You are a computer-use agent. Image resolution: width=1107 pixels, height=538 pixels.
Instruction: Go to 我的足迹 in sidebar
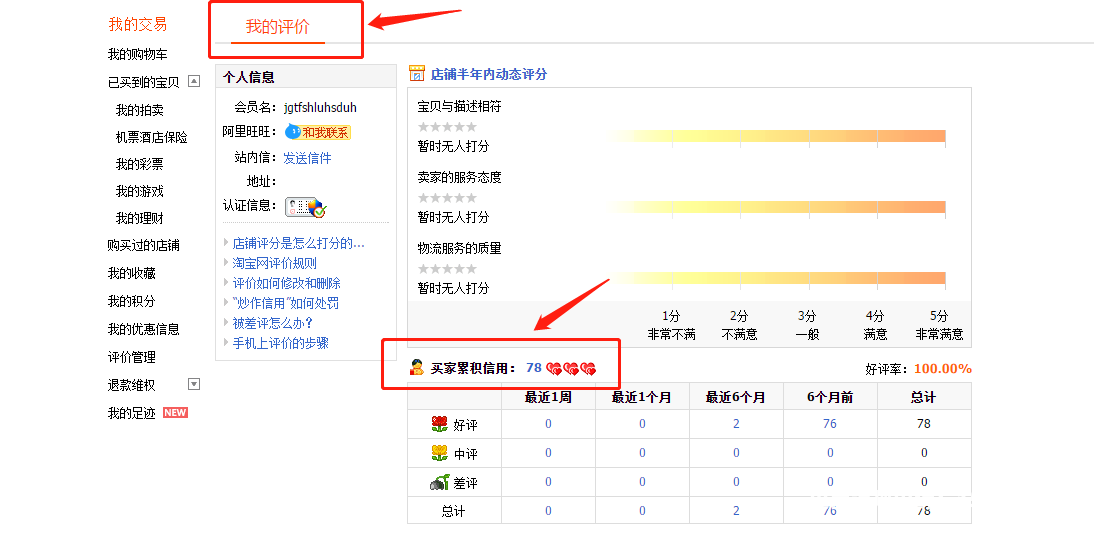tap(132, 413)
